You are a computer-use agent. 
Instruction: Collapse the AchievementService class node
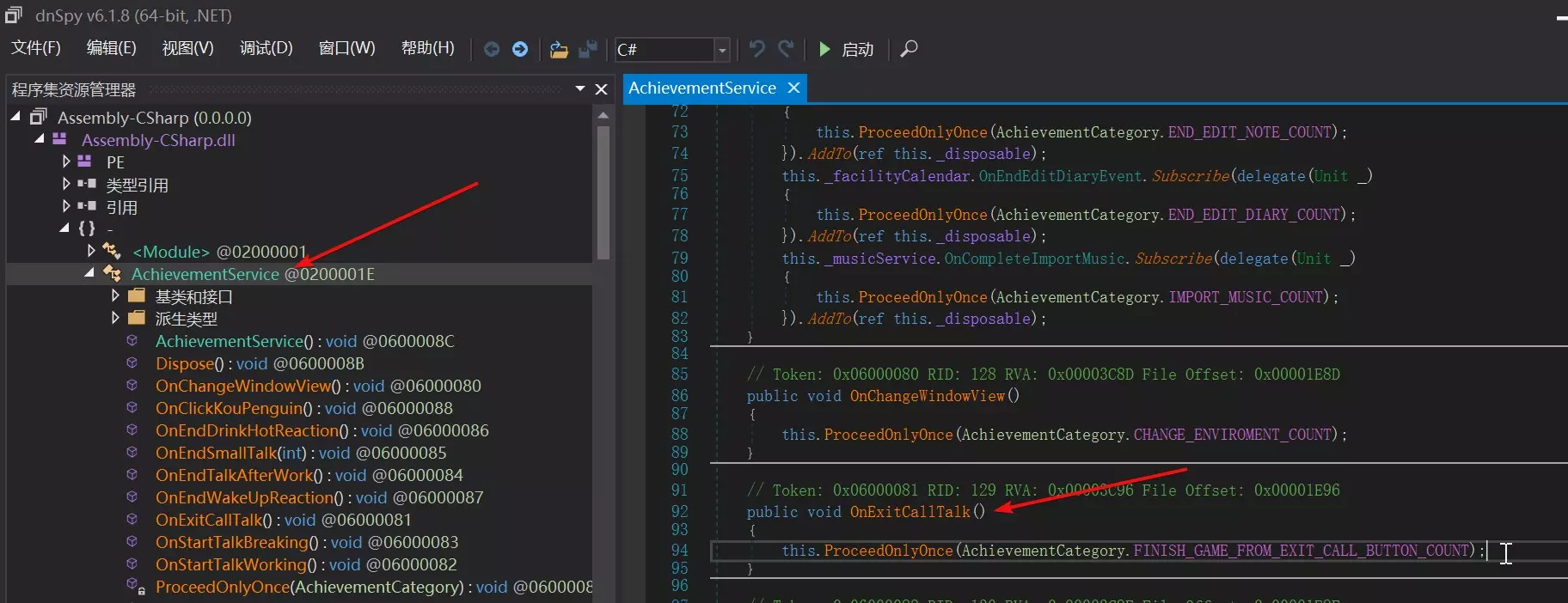point(89,273)
